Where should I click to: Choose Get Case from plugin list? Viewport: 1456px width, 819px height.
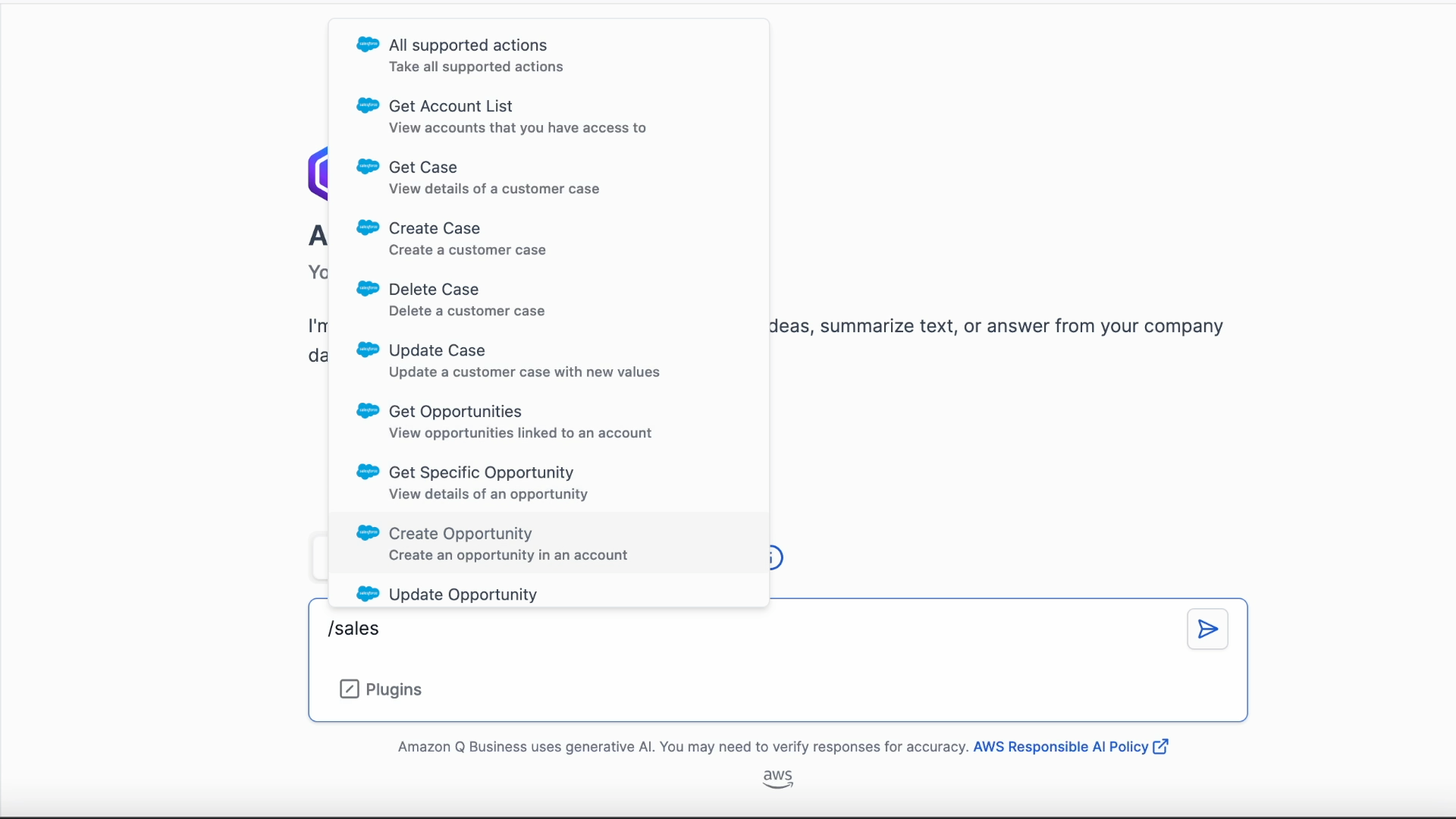(x=422, y=168)
